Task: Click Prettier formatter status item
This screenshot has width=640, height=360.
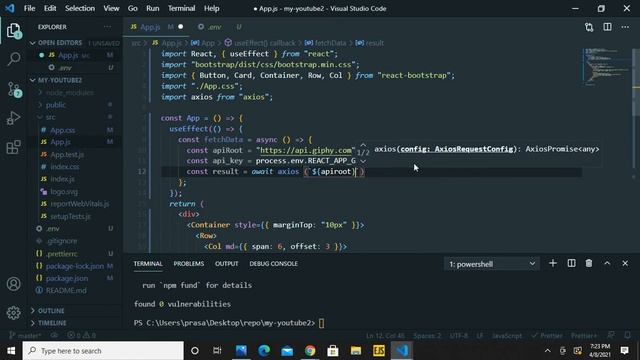Action: tap(547, 336)
